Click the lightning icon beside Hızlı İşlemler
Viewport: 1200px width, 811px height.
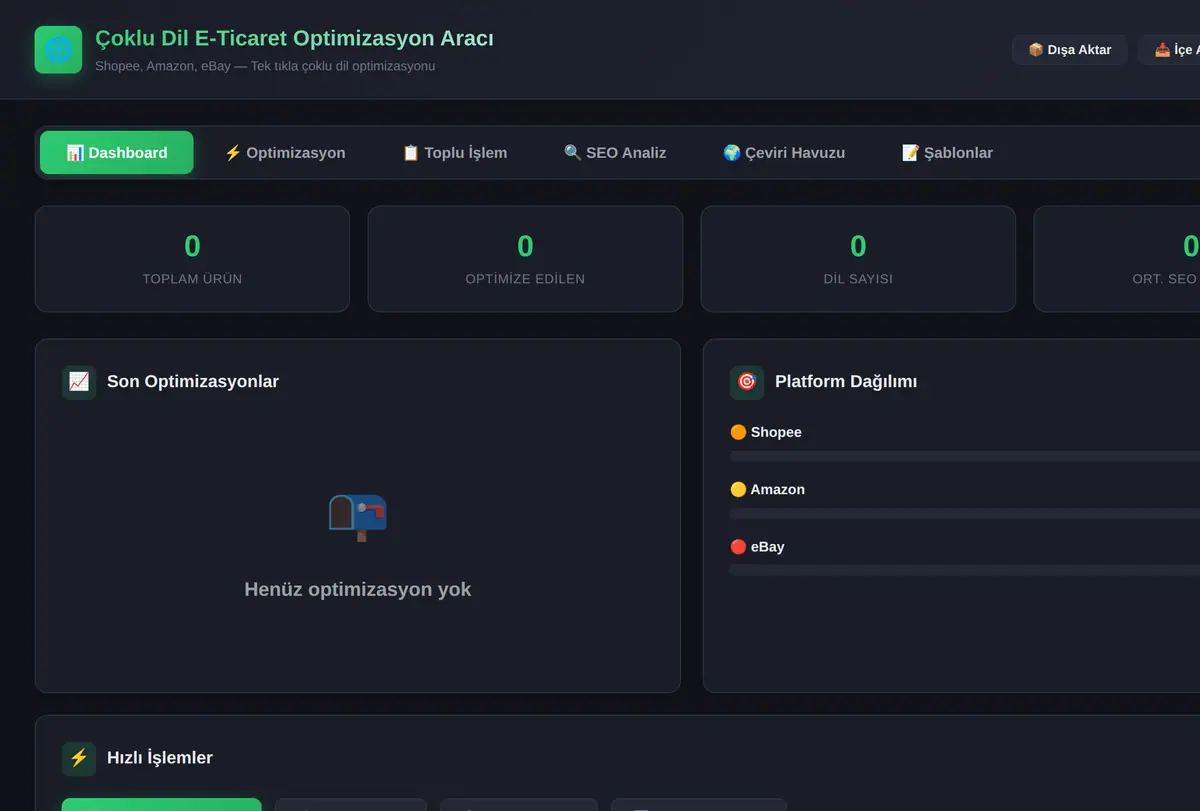[x=79, y=758]
